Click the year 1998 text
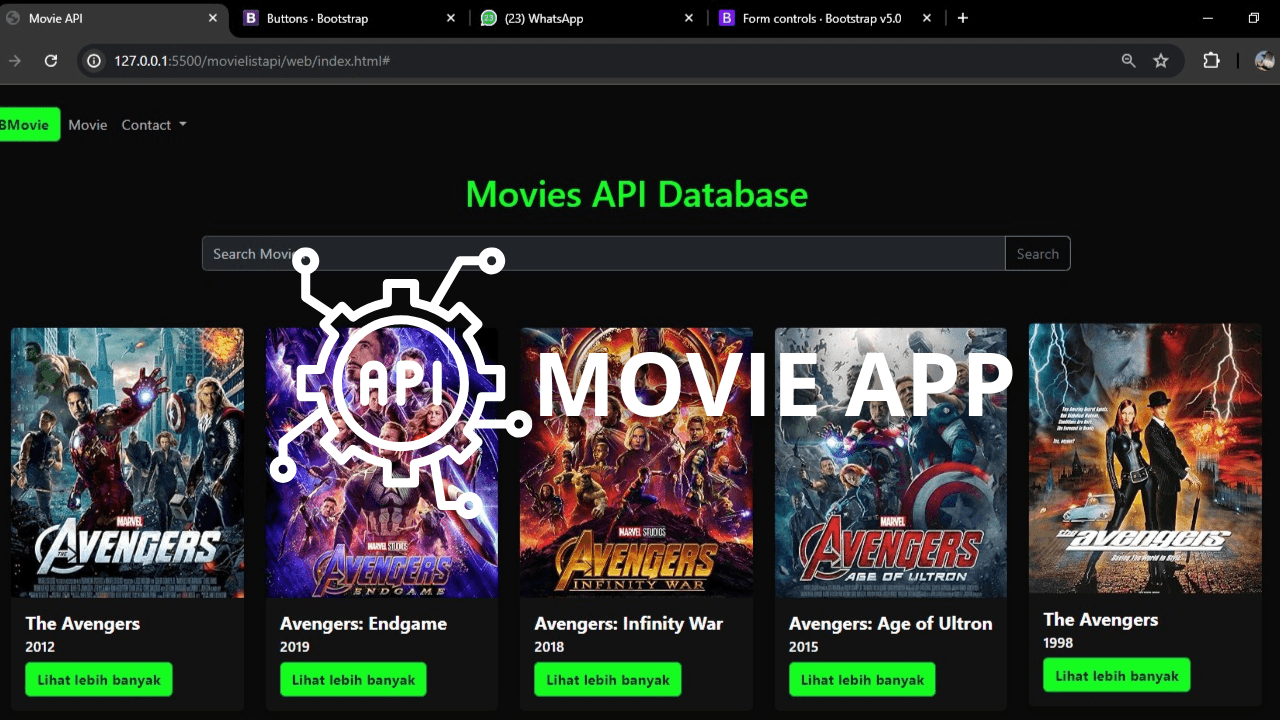The height and width of the screenshot is (720, 1280). 1058,643
